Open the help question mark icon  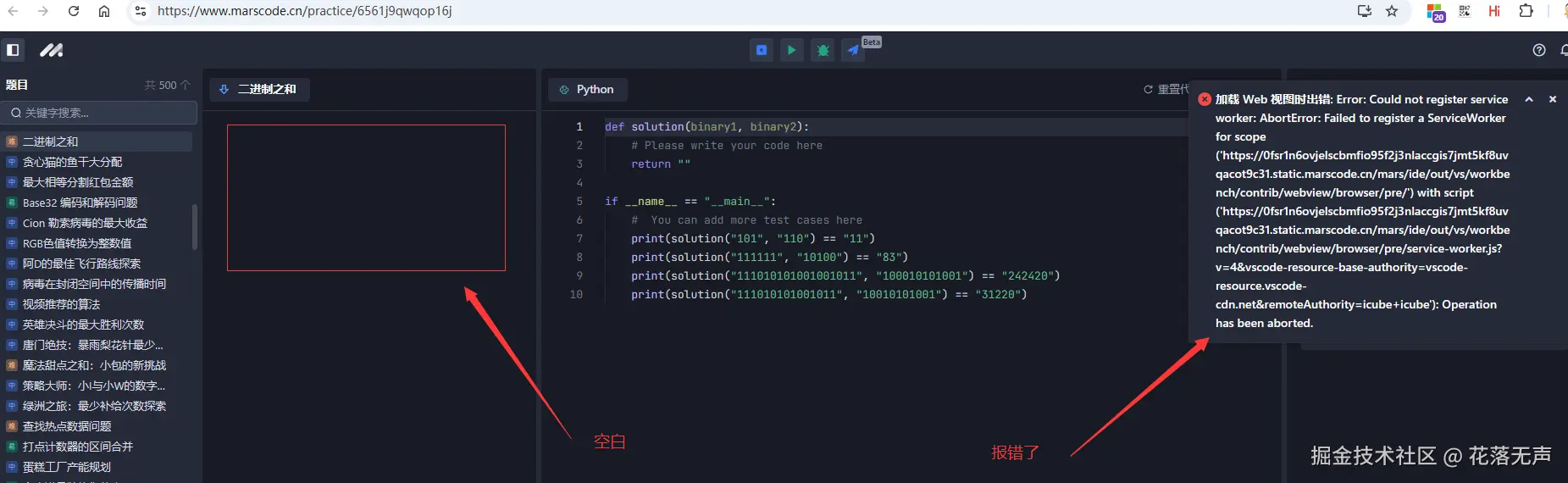click(1539, 50)
